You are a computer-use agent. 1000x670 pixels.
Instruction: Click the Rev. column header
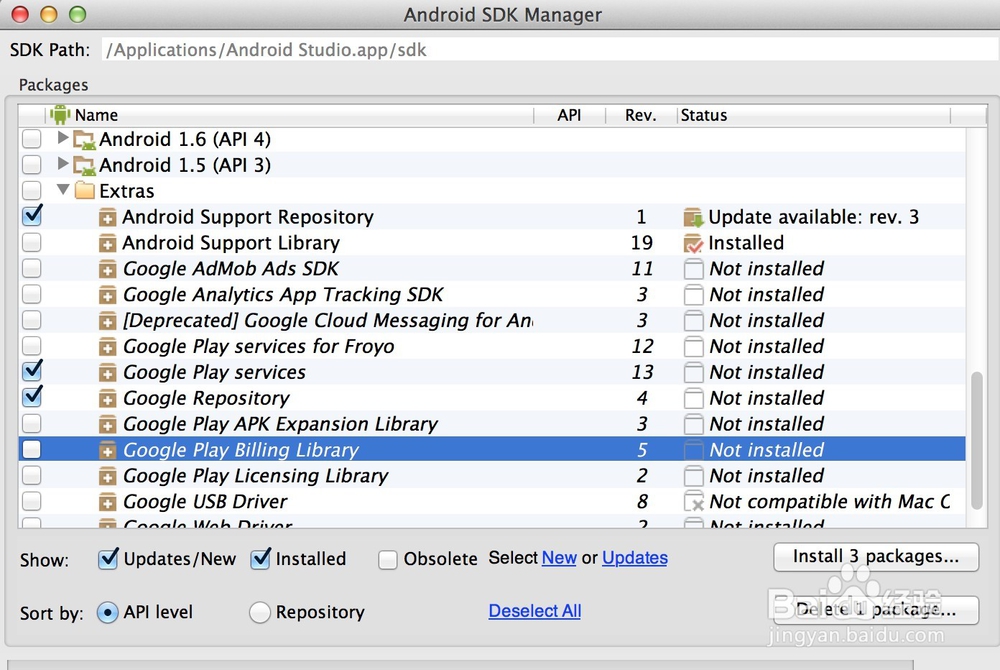[x=640, y=115]
